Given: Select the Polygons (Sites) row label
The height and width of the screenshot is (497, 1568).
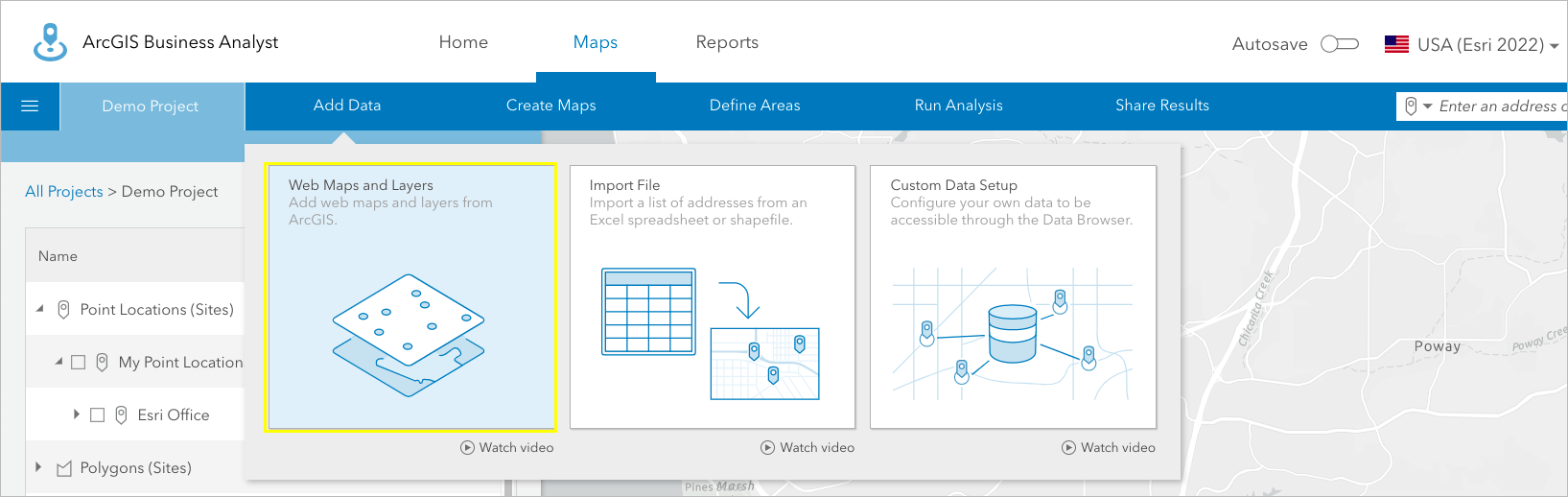Looking at the screenshot, I should pos(135,468).
